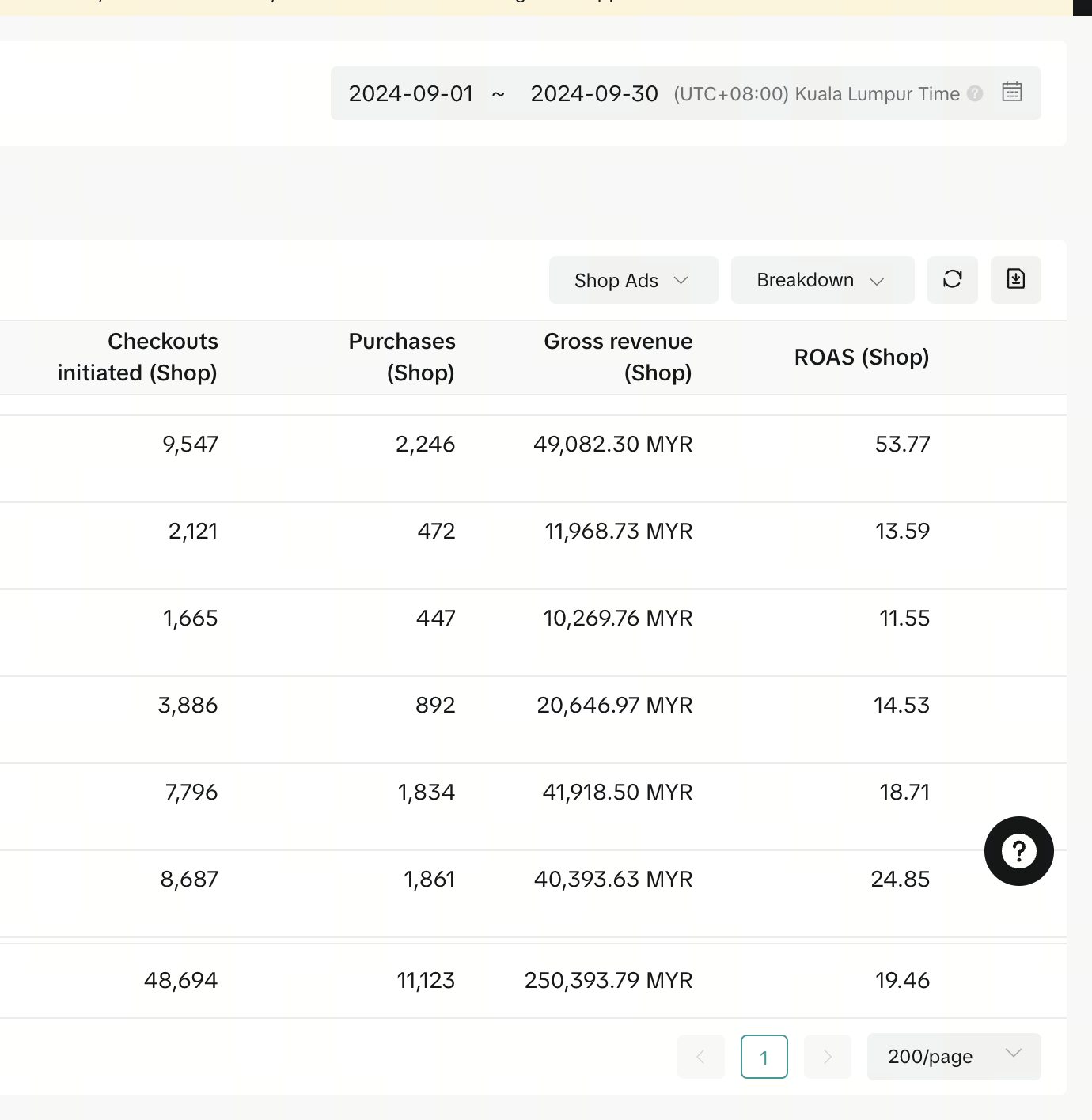Select page 1 in pagination
The height and width of the screenshot is (1120, 1092).
[x=764, y=1057]
